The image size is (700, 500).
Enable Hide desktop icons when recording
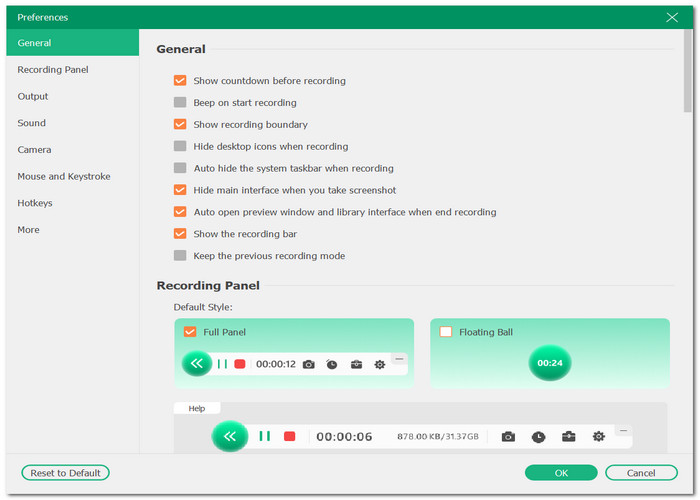point(180,146)
